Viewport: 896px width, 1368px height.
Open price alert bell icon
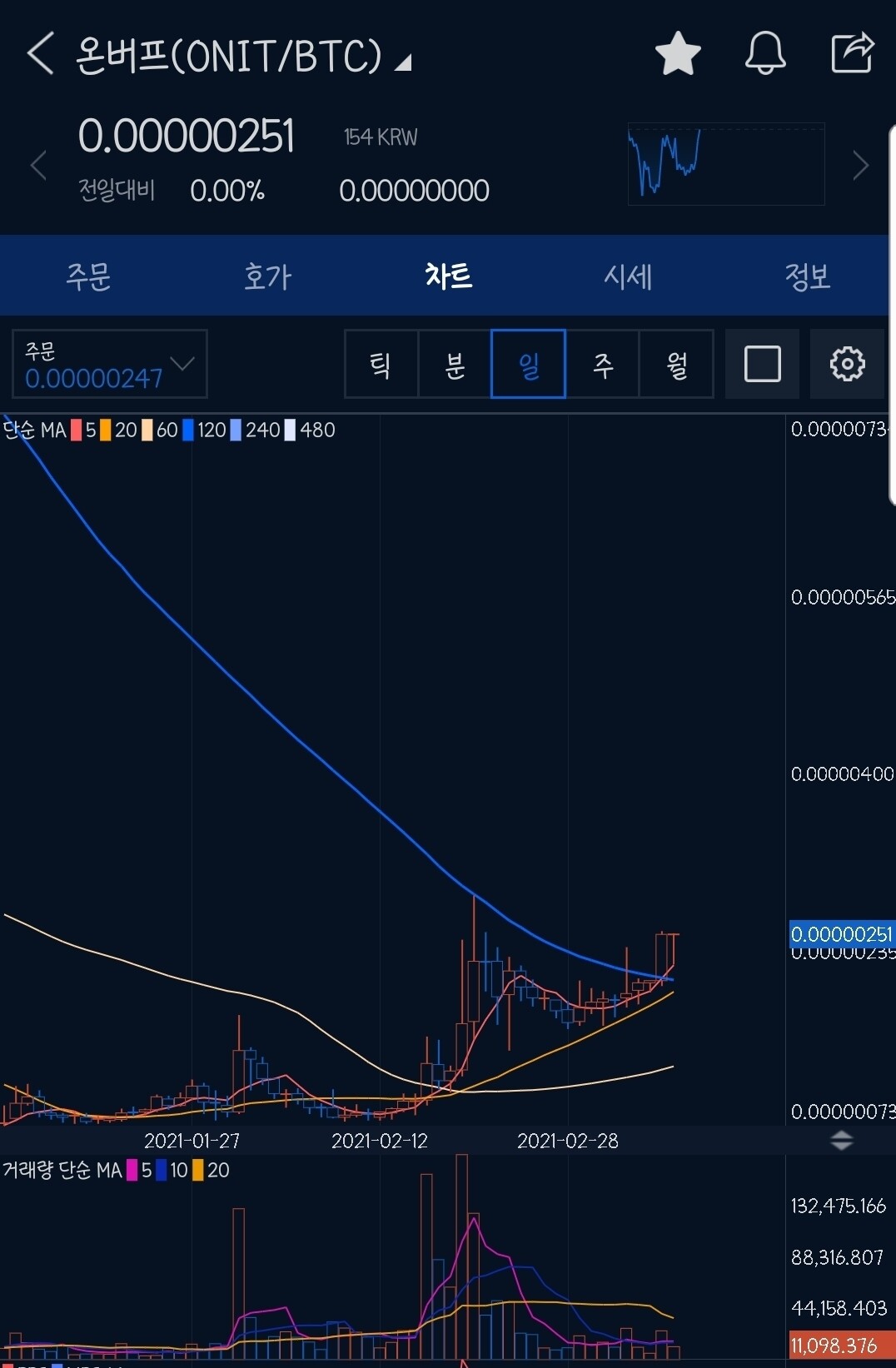pyautogui.click(x=764, y=54)
